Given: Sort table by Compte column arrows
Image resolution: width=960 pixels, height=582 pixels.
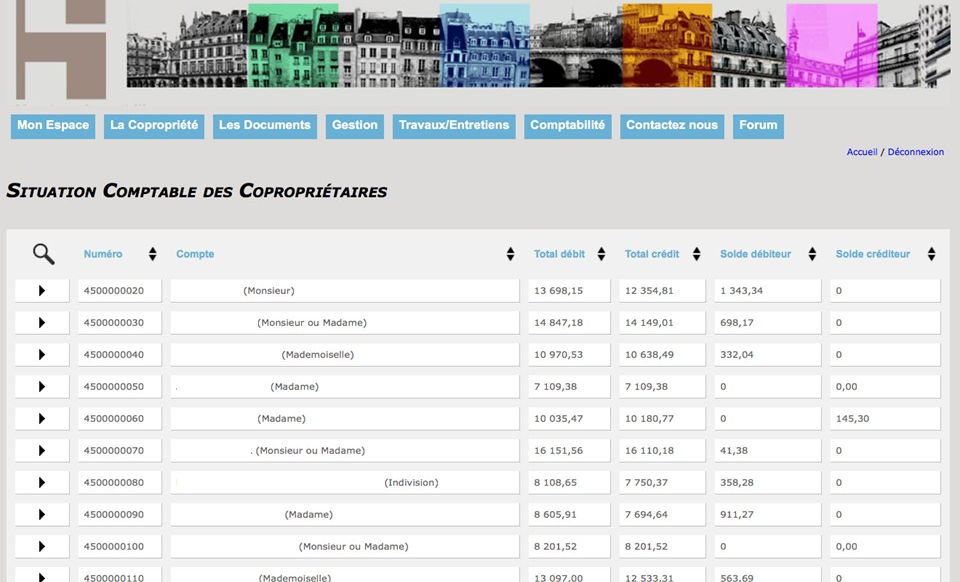Looking at the screenshot, I should tap(510, 254).
